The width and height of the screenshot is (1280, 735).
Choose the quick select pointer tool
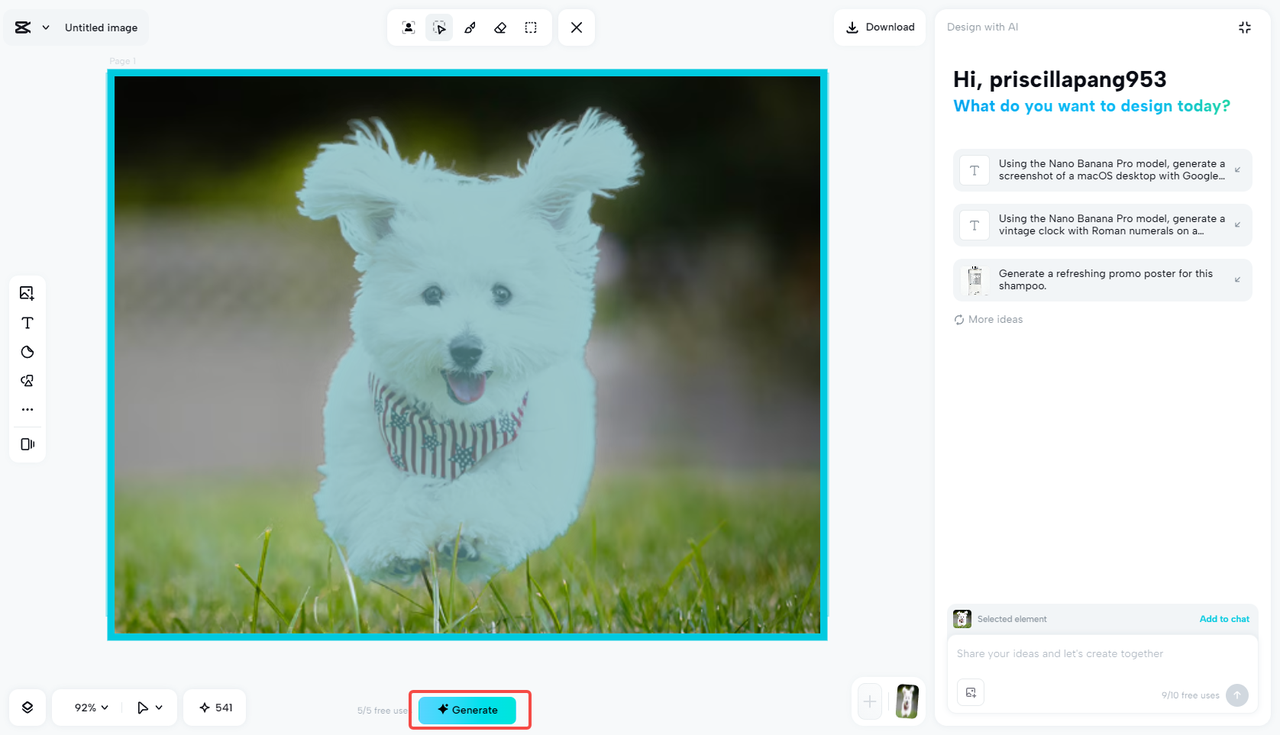pyautogui.click(x=439, y=28)
